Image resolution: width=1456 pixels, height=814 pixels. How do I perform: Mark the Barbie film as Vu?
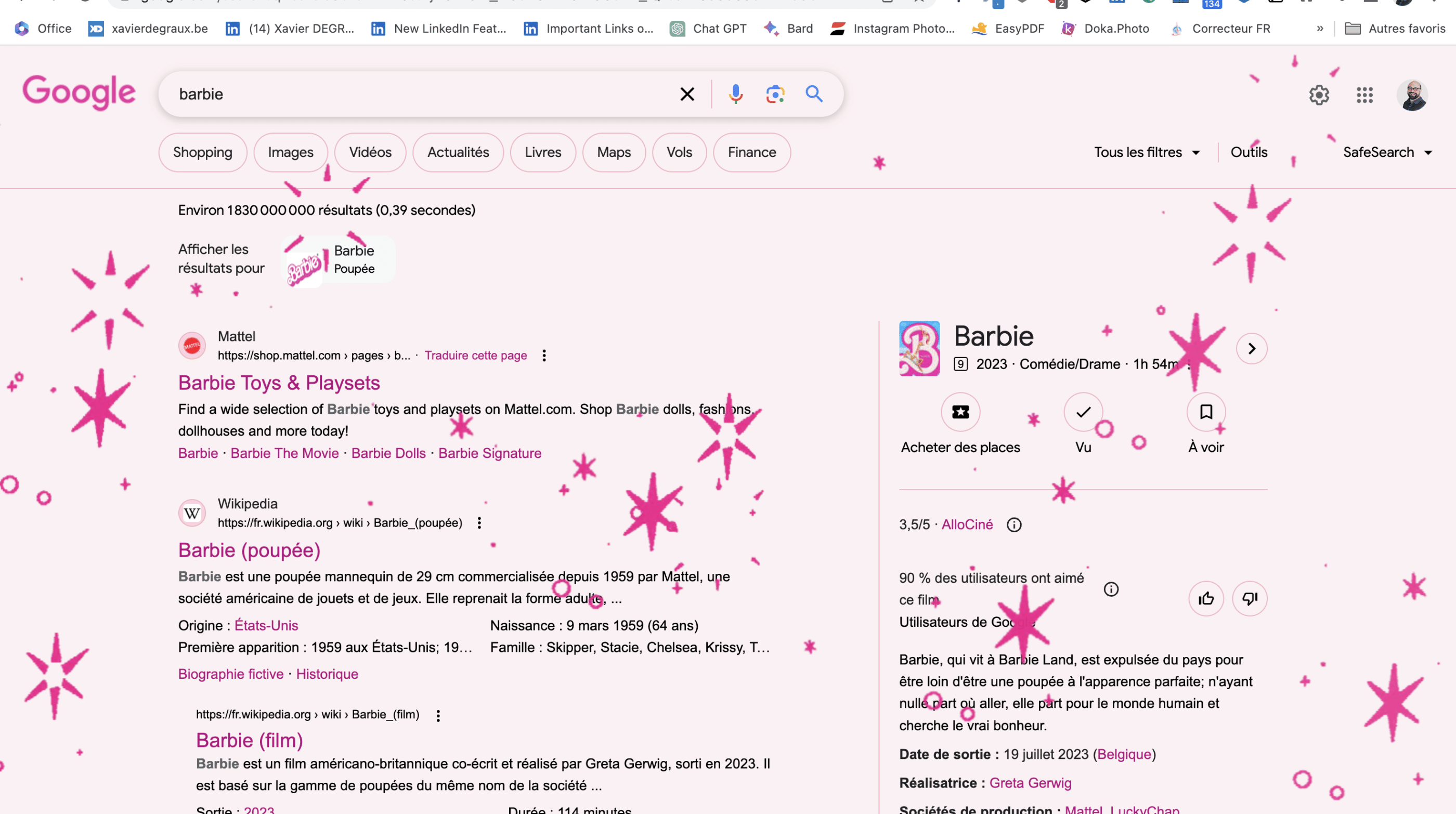[1083, 412]
